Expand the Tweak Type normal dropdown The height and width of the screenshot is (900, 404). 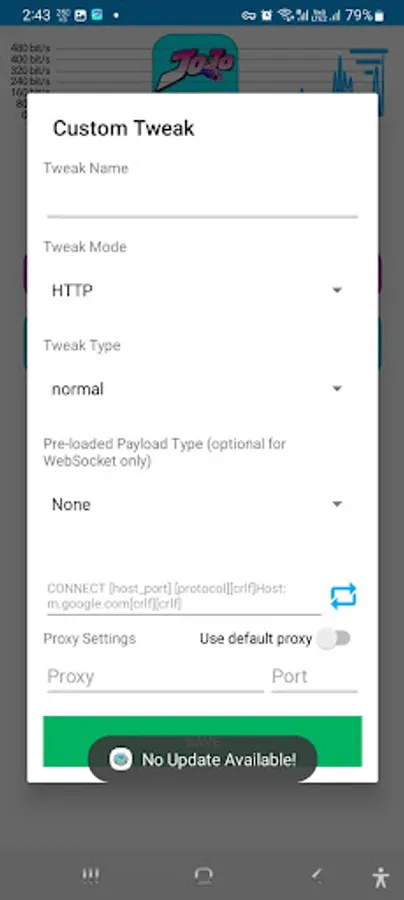click(x=197, y=389)
